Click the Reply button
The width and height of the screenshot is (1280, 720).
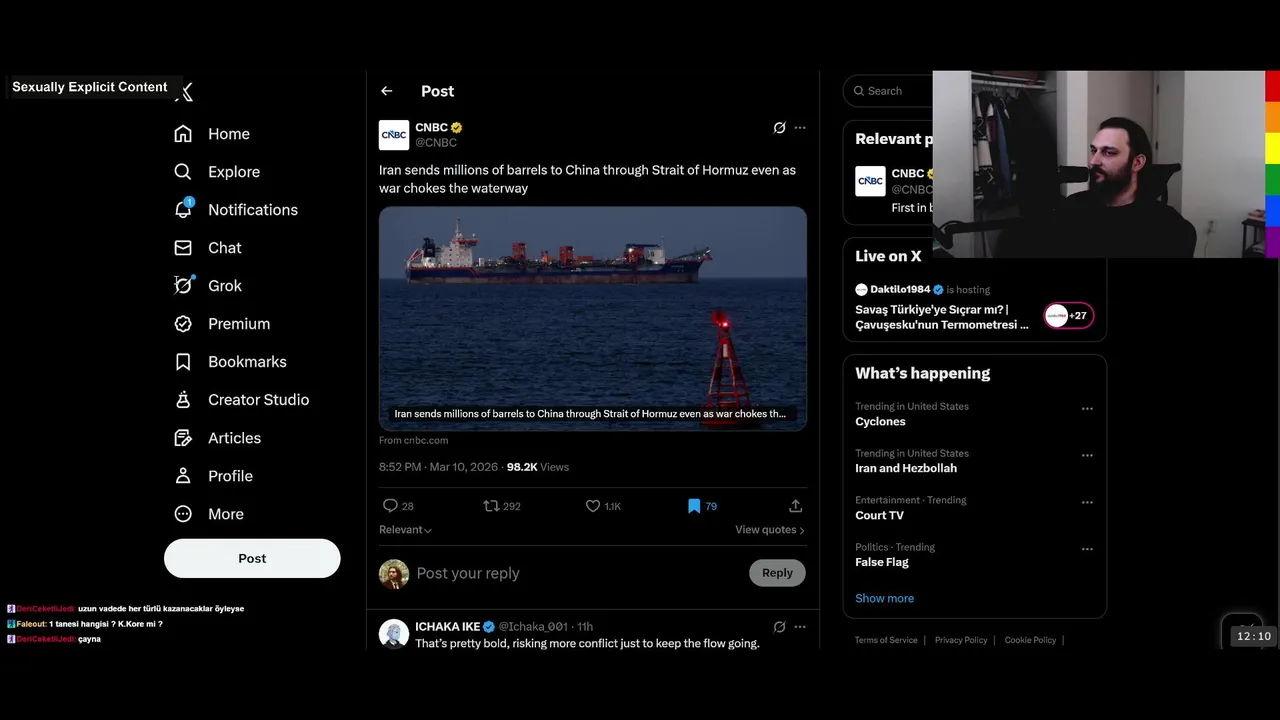(777, 573)
